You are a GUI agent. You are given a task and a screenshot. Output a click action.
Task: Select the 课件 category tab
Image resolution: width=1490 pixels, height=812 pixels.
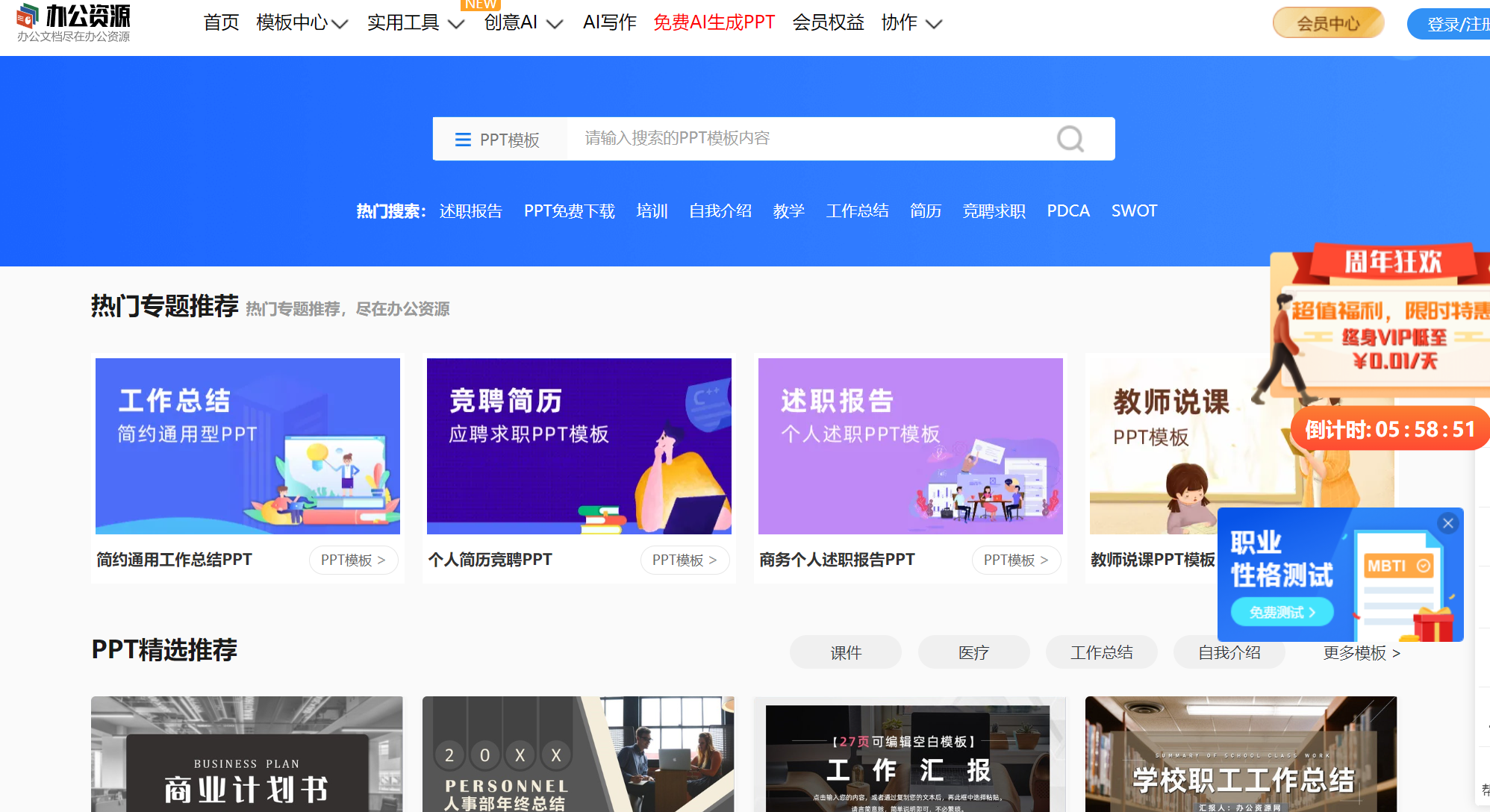pyautogui.click(x=845, y=652)
